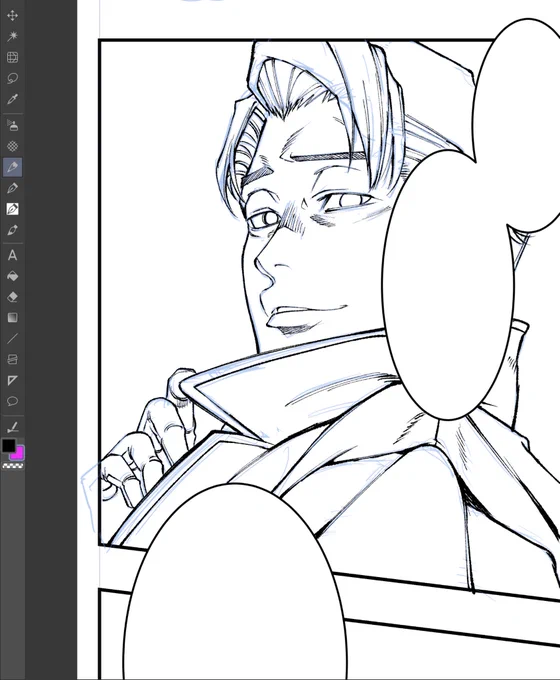Select the Frame border tool
The image size is (560, 680).
tap(12, 360)
